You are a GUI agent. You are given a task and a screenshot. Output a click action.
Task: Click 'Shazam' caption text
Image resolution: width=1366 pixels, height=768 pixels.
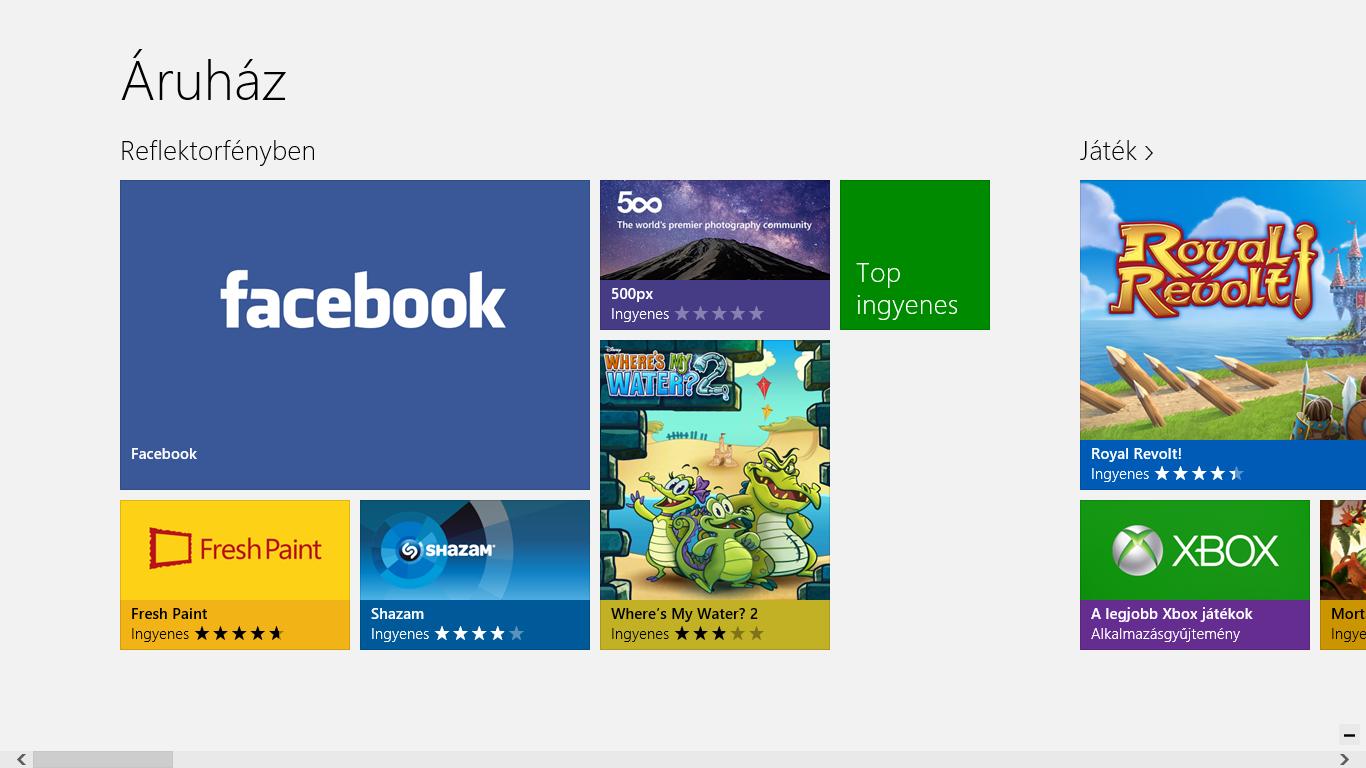click(x=397, y=614)
